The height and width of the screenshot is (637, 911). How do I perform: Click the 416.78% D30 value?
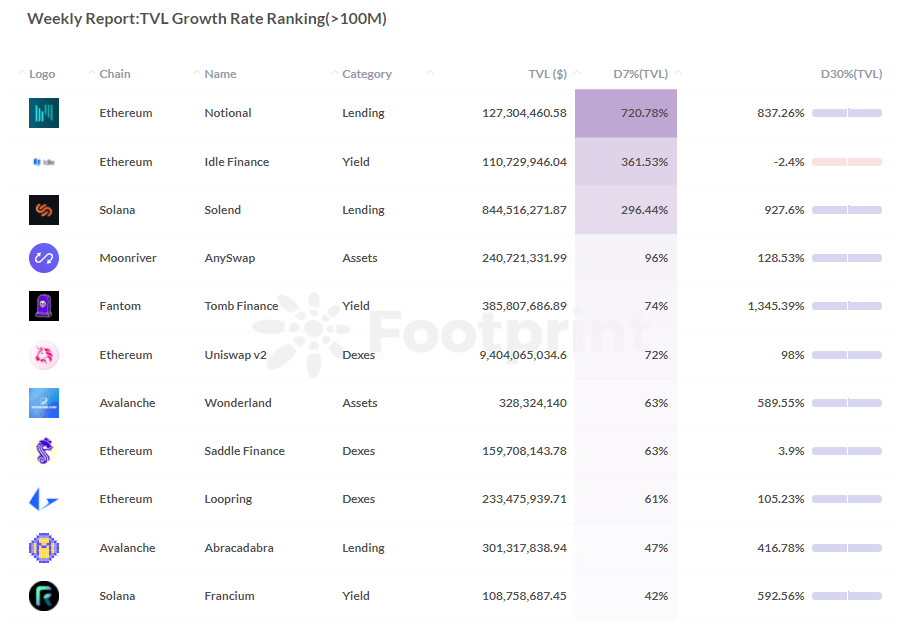click(781, 547)
